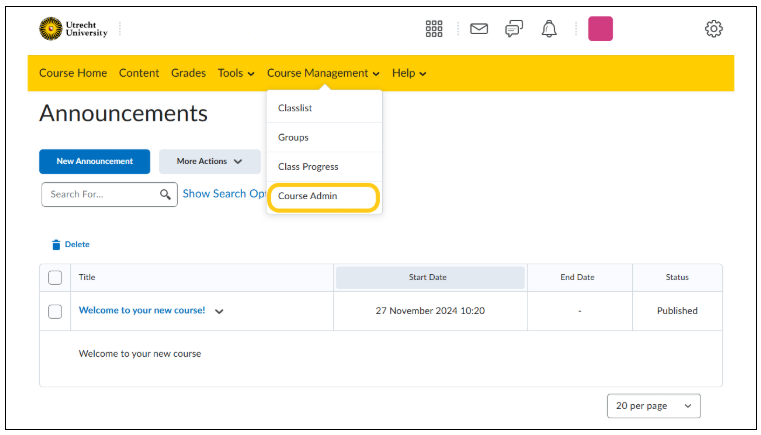The height and width of the screenshot is (435, 761).
Task: Tick the checkbox for Welcome announcement
Action: click(55, 311)
